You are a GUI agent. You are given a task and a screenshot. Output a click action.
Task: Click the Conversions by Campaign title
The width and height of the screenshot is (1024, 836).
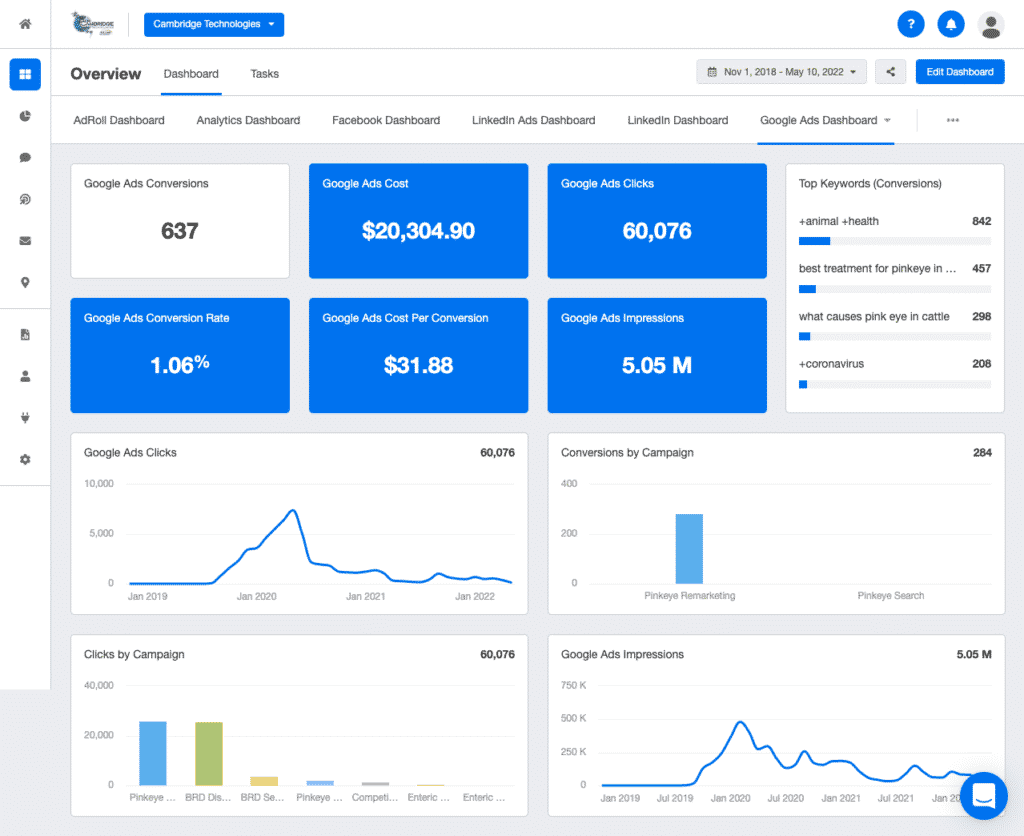pos(627,453)
